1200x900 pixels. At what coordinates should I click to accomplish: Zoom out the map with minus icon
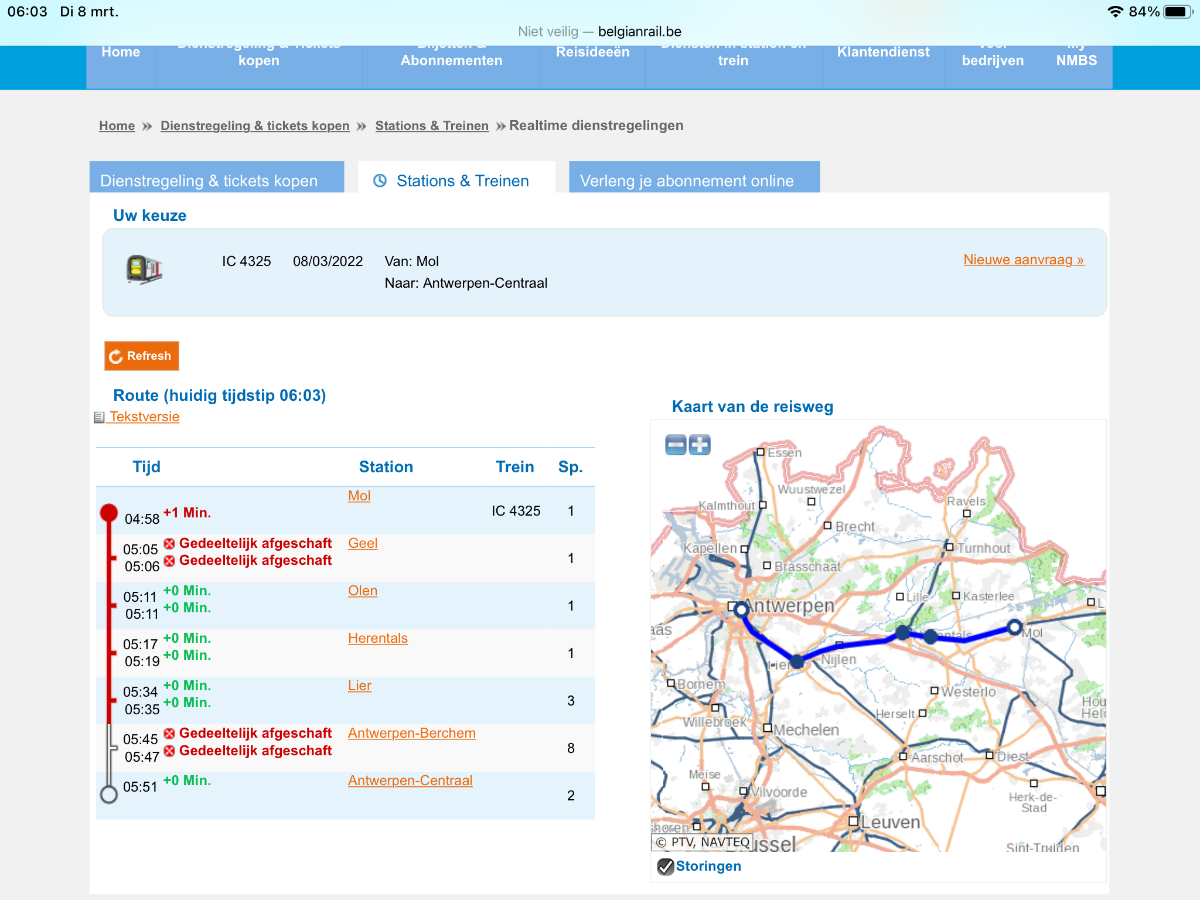(x=676, y=445)
